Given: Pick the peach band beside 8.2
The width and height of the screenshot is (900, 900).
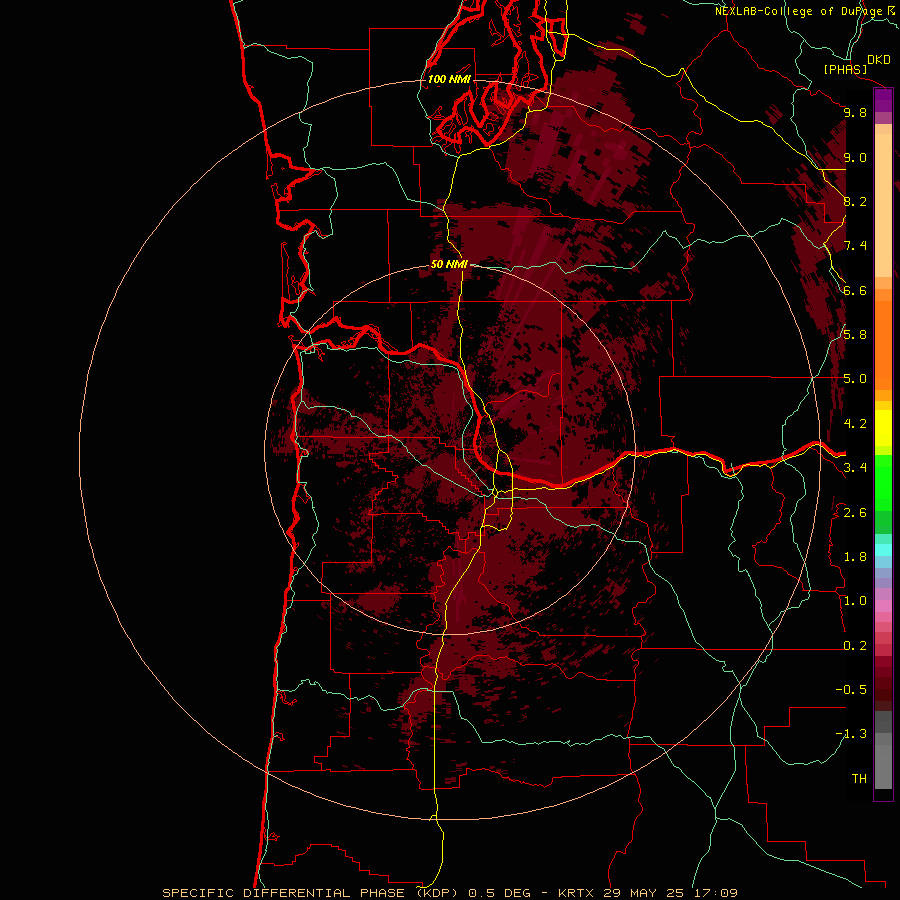Looking at the screenshot, I should point(883,205).
